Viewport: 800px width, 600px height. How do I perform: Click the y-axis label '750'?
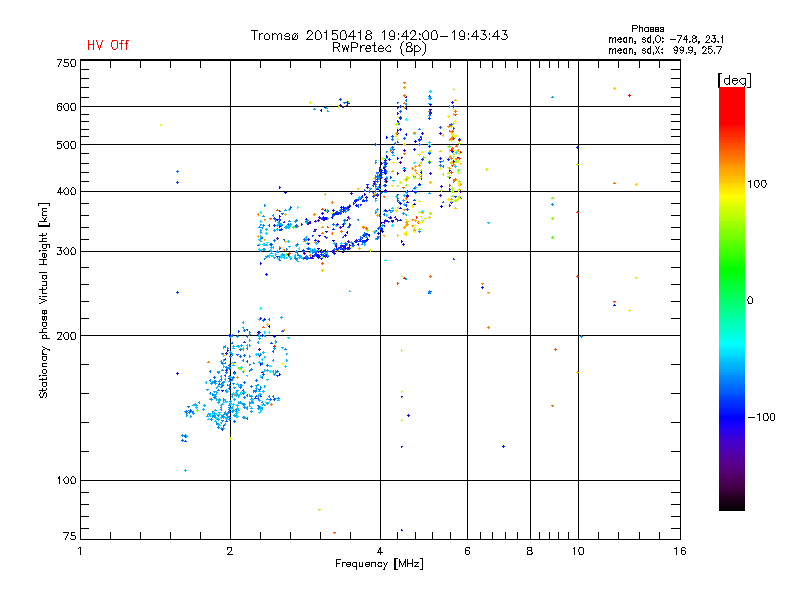(66, 63)
